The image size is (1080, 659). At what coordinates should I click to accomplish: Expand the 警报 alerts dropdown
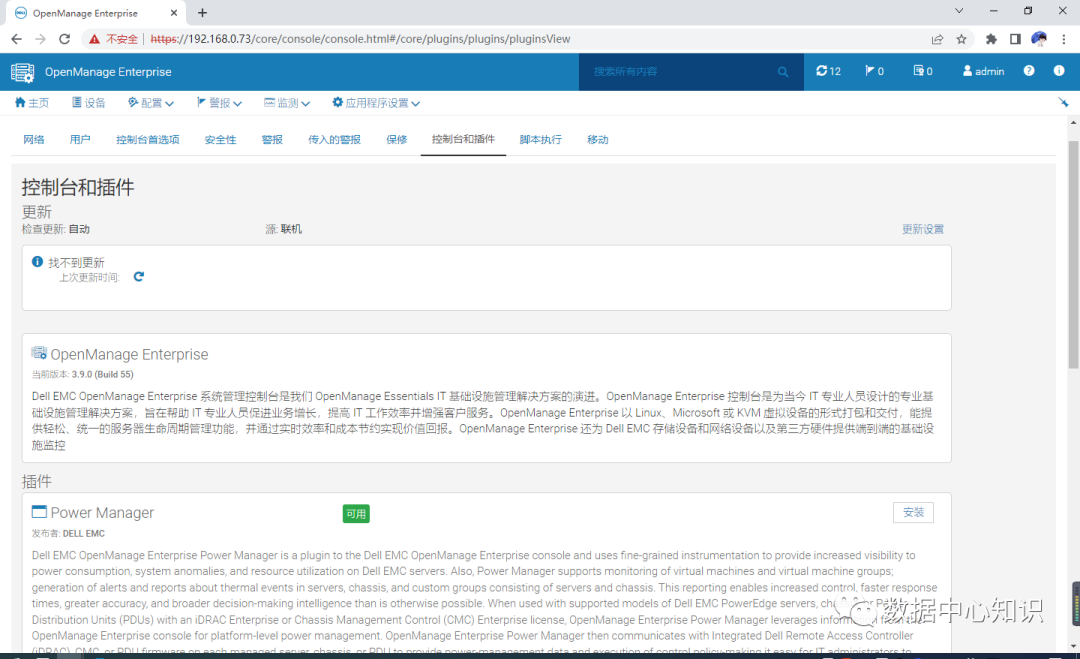point(219,103)
